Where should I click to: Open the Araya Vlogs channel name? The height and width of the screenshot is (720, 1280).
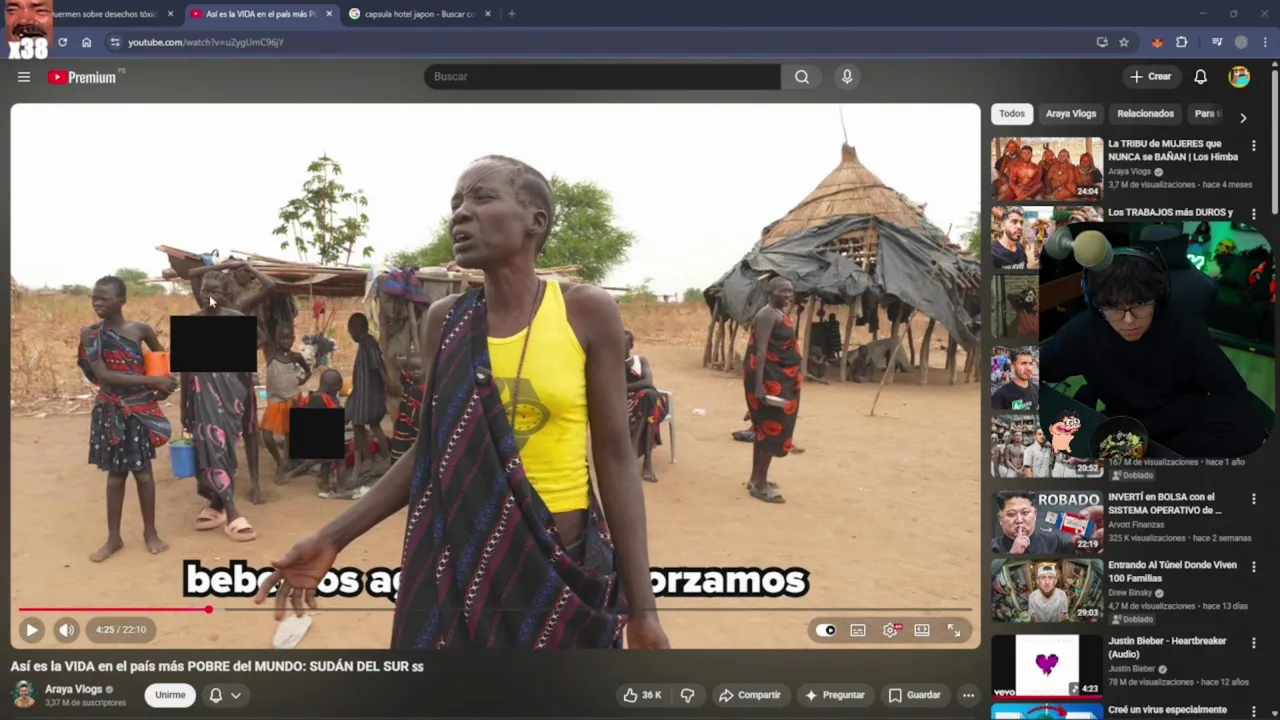[x=73, y=689]
